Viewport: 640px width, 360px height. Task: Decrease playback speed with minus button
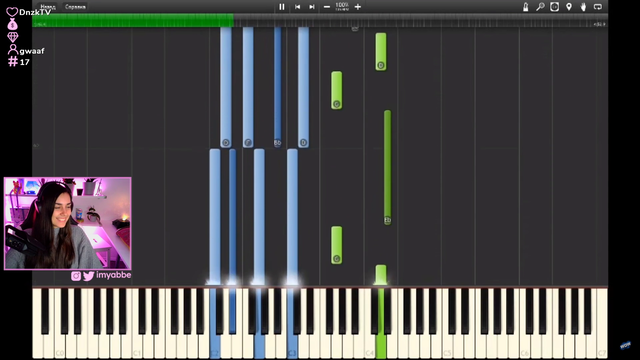pyautogui.click(x=327, y=7)
